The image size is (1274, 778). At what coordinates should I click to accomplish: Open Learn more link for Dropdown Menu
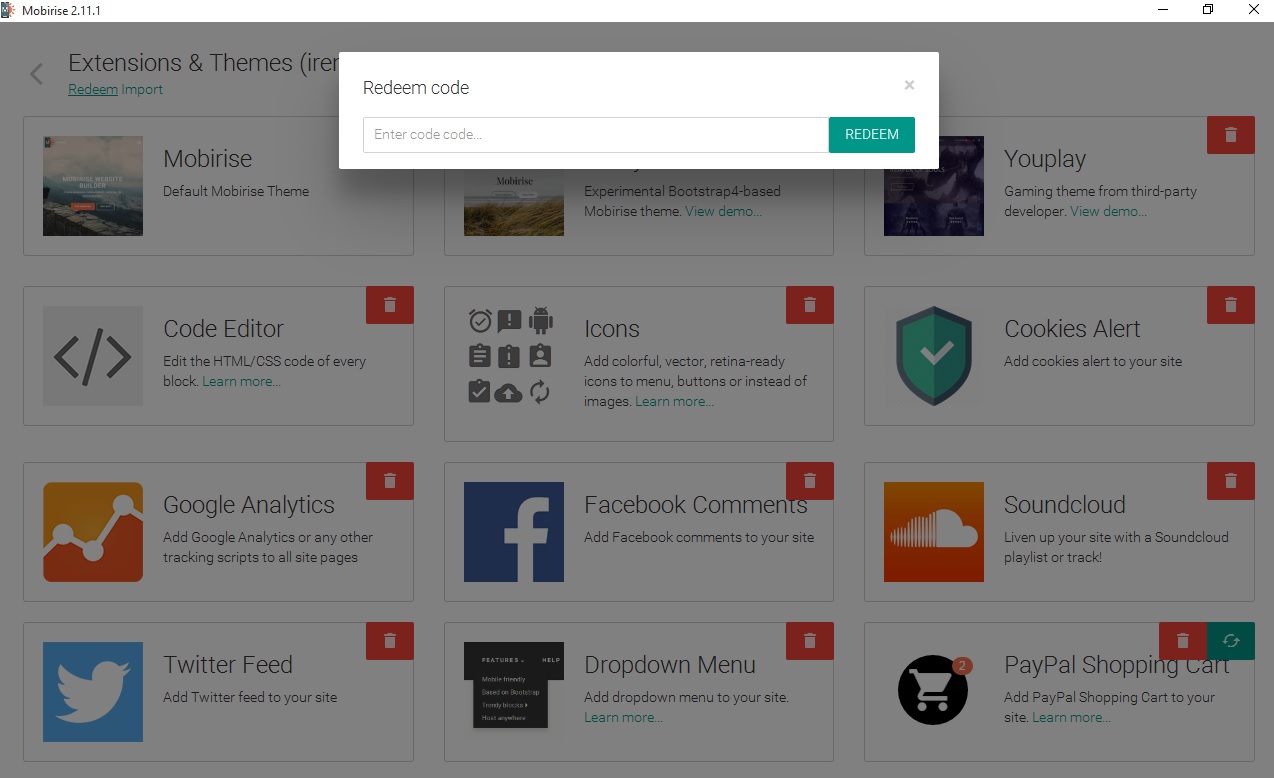[x=623, y=717]
